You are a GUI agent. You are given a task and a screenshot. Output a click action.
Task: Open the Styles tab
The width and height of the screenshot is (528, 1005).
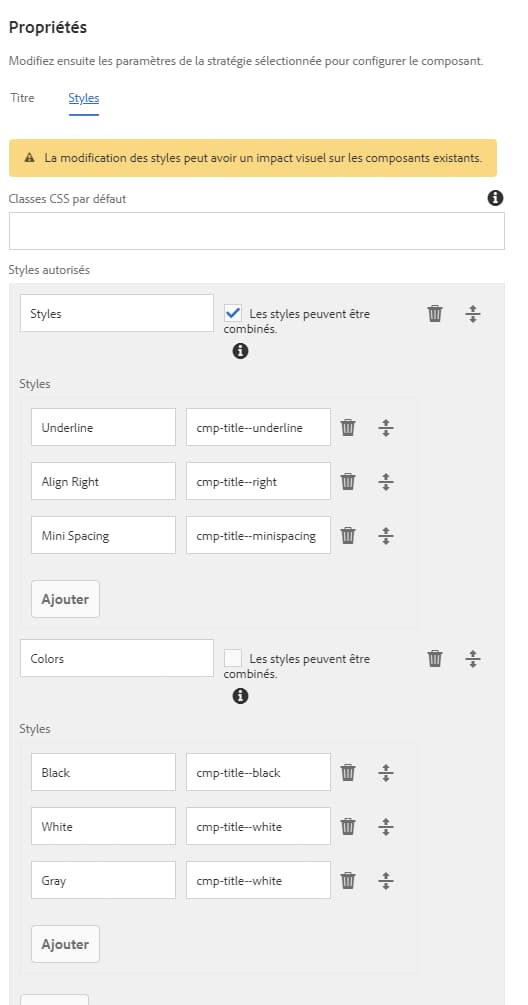[83, 98]
